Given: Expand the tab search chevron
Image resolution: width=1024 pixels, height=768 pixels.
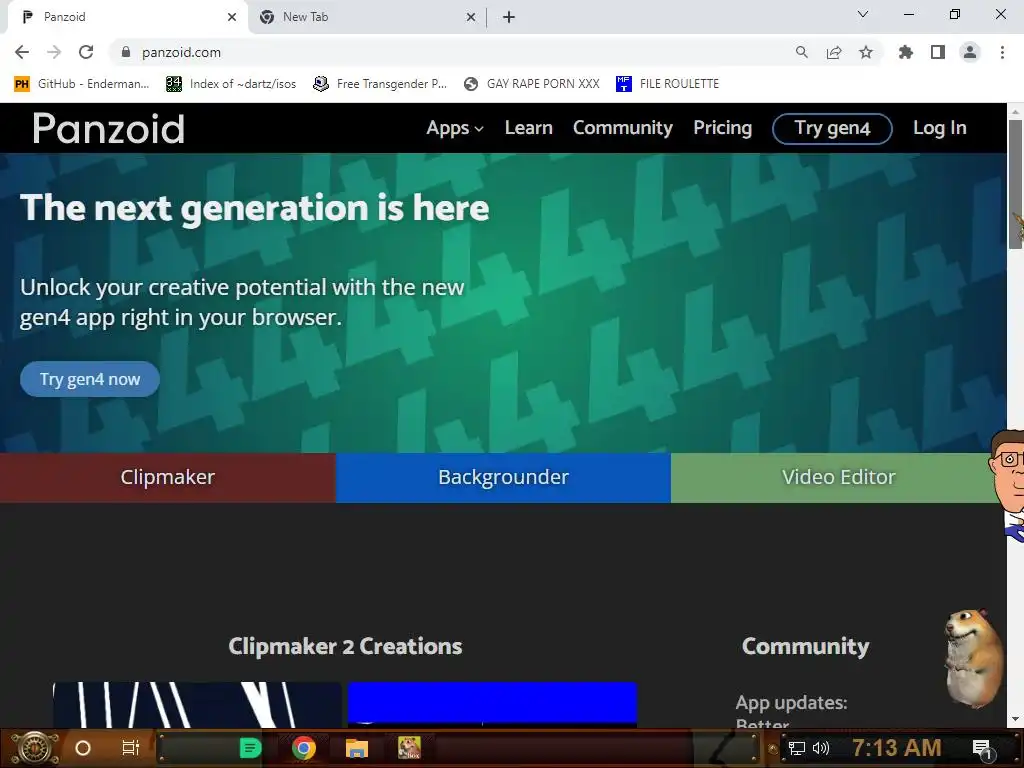Looking at the screenshot, I should pyautogui.click(x=863, y=14).
